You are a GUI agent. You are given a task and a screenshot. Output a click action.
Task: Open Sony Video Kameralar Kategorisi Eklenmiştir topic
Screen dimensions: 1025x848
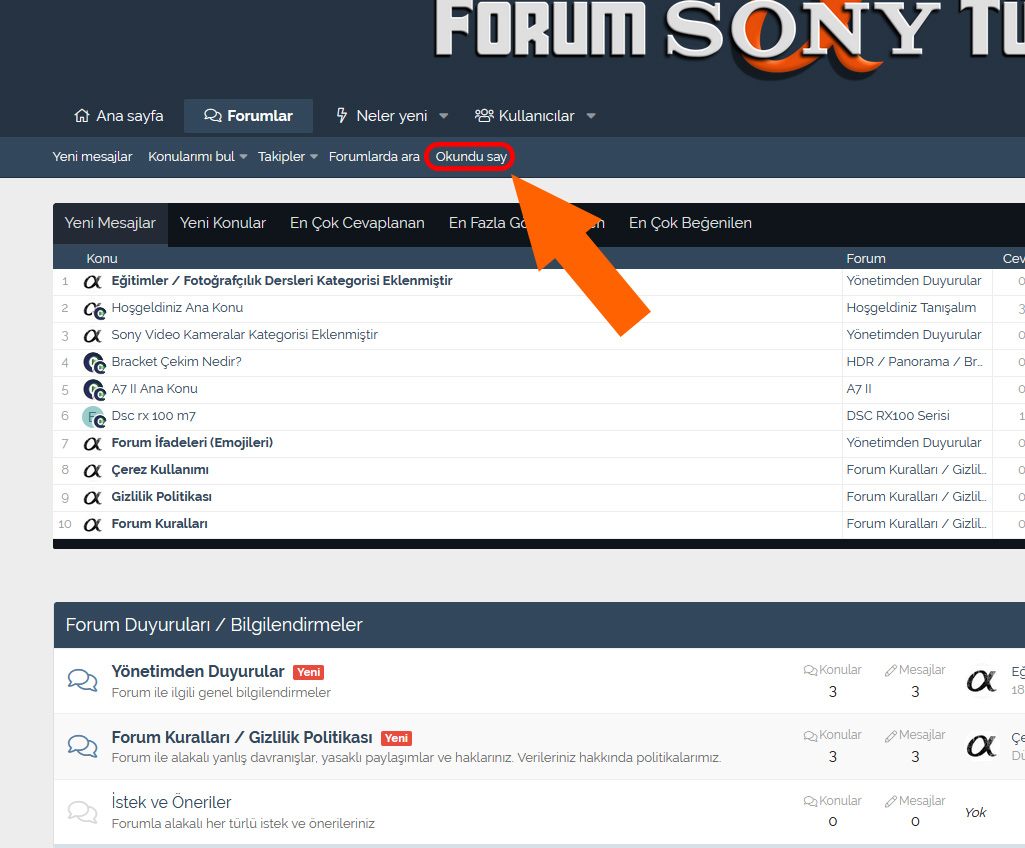[x=244, y=335]
